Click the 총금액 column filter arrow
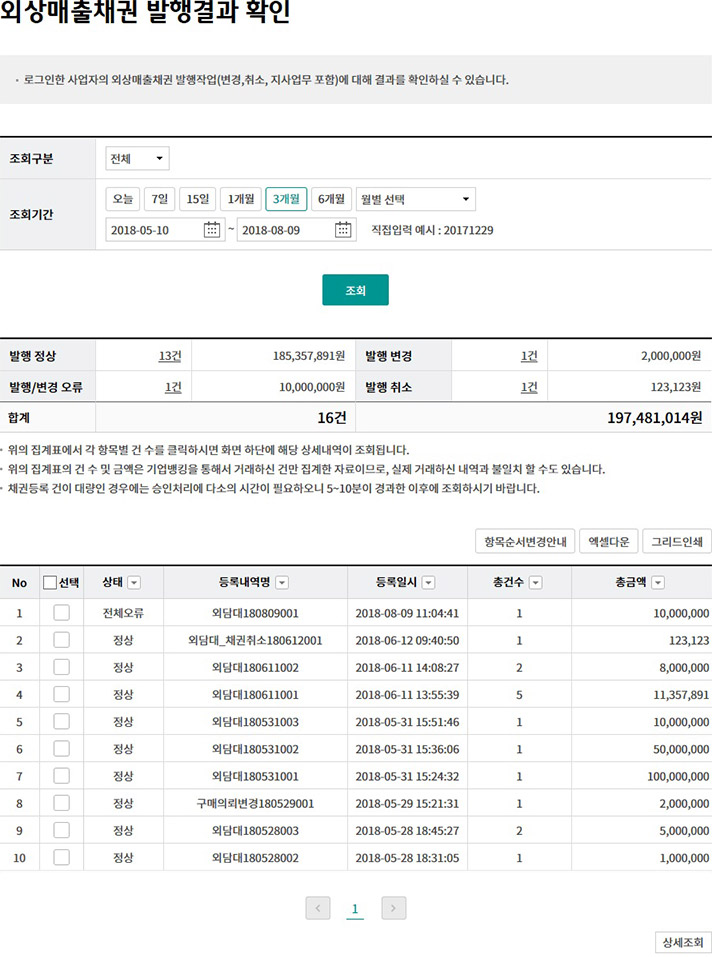The width and height of the screenshot is (712, 957). (x=658, y=583)
